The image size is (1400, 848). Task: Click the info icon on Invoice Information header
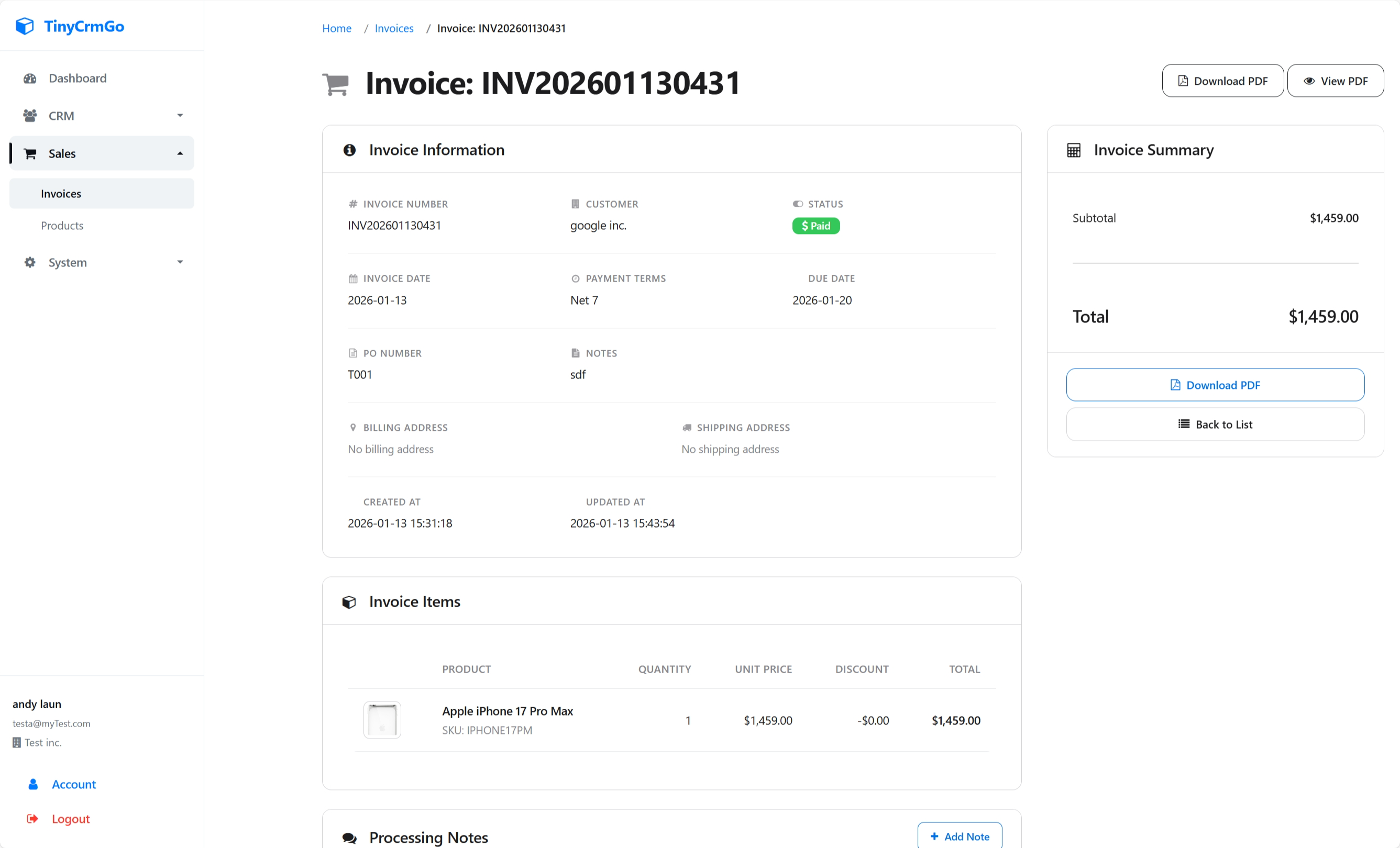coord(349,149)
